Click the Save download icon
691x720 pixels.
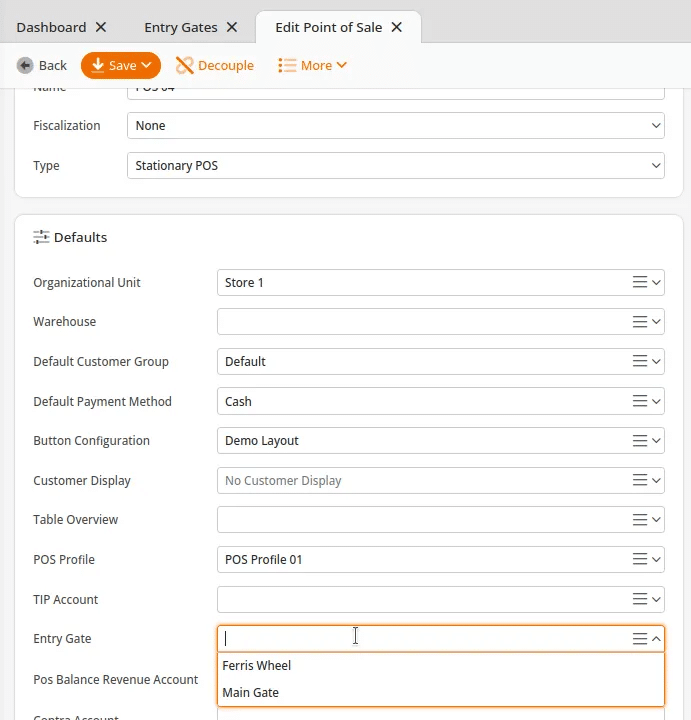tap(97, 65)
